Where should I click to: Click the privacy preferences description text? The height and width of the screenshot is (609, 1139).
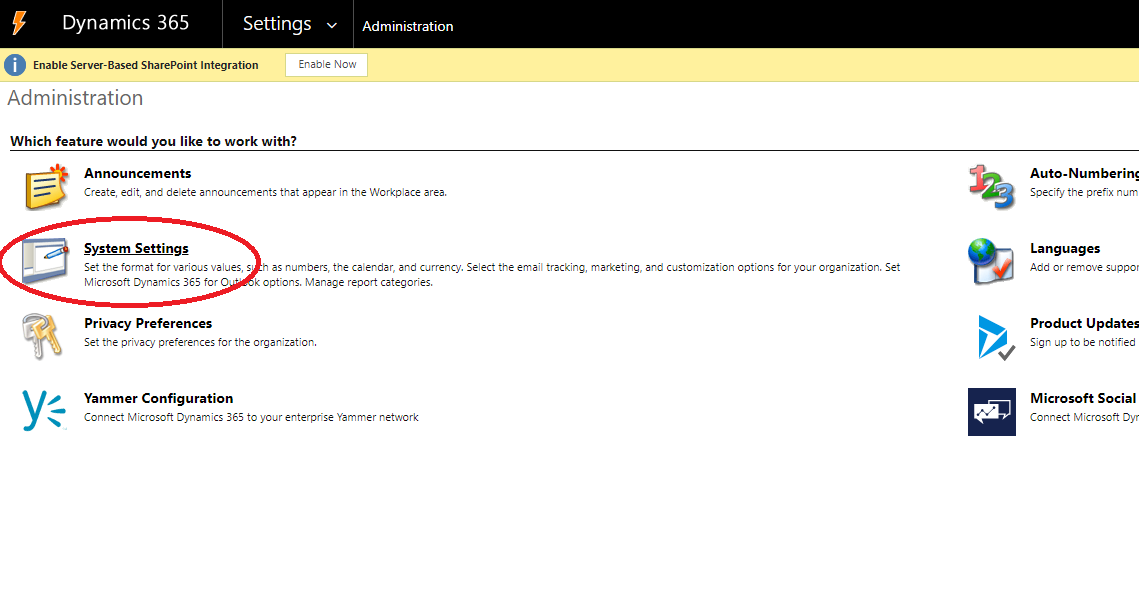point(200,342)
